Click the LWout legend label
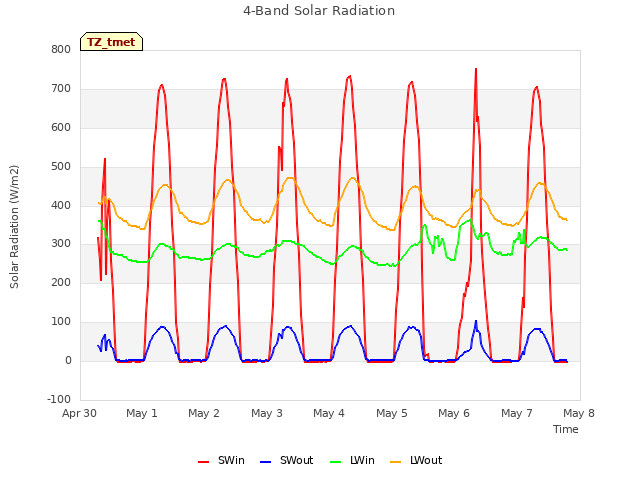 coord(426,460)
